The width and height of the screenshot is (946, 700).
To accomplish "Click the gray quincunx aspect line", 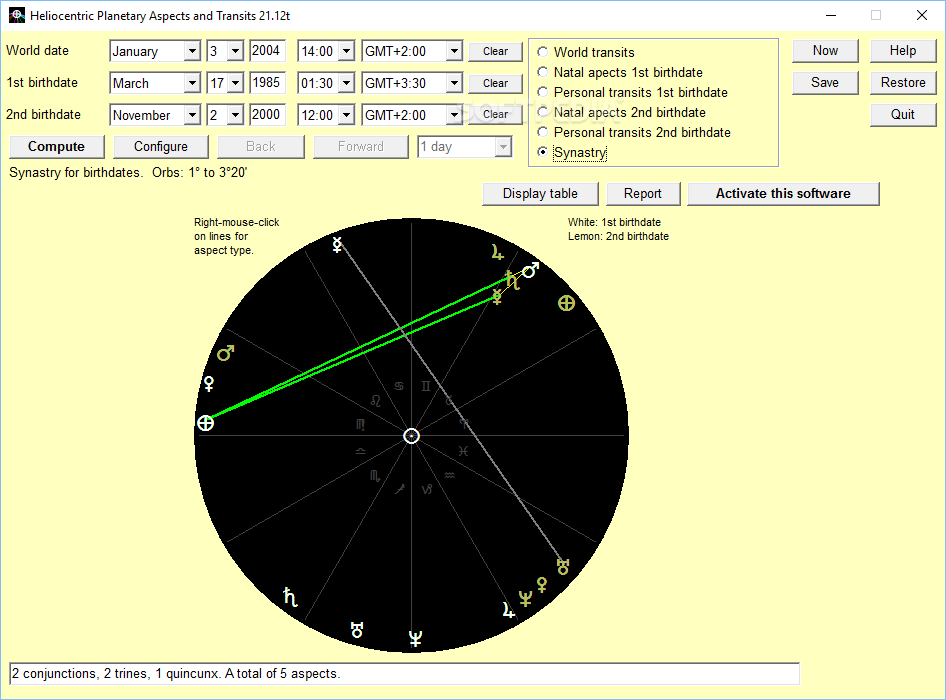I will [450, 404].
